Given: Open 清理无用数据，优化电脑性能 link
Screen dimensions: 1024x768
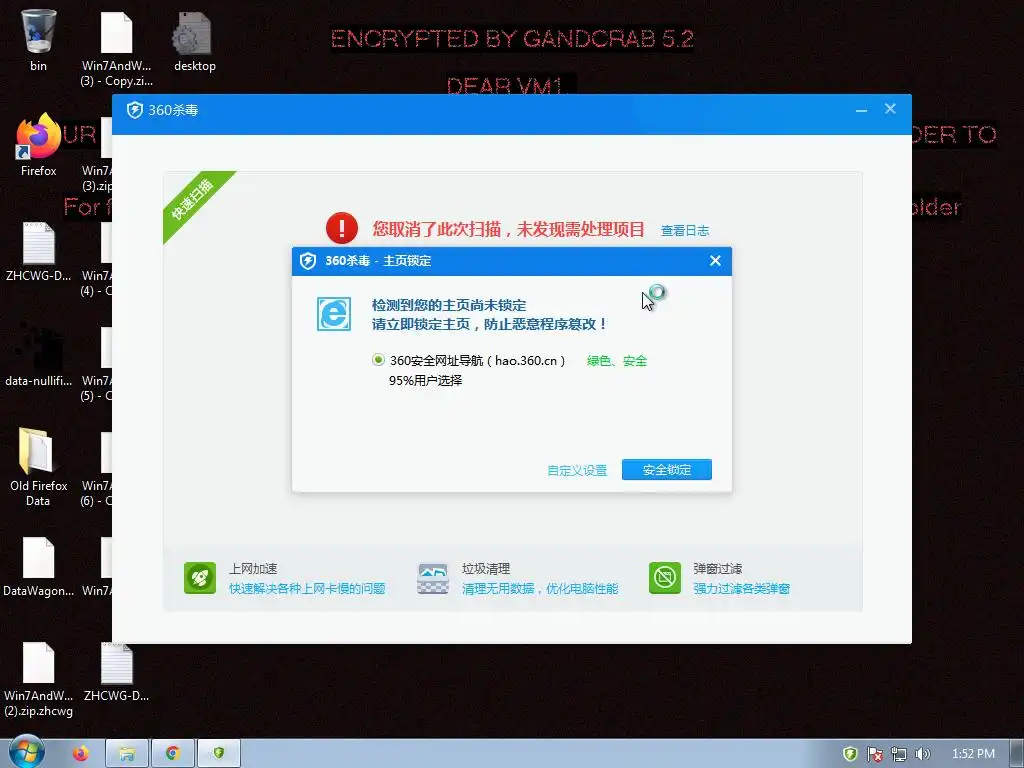Looking at the screenshot, I should pos(540,588).
